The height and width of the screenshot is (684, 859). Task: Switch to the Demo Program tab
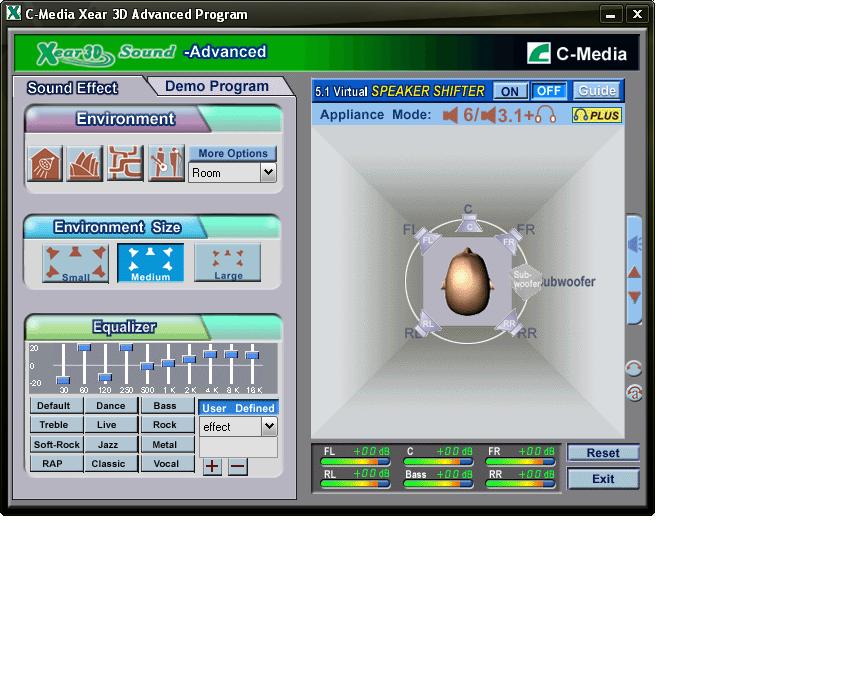point(217,87)
